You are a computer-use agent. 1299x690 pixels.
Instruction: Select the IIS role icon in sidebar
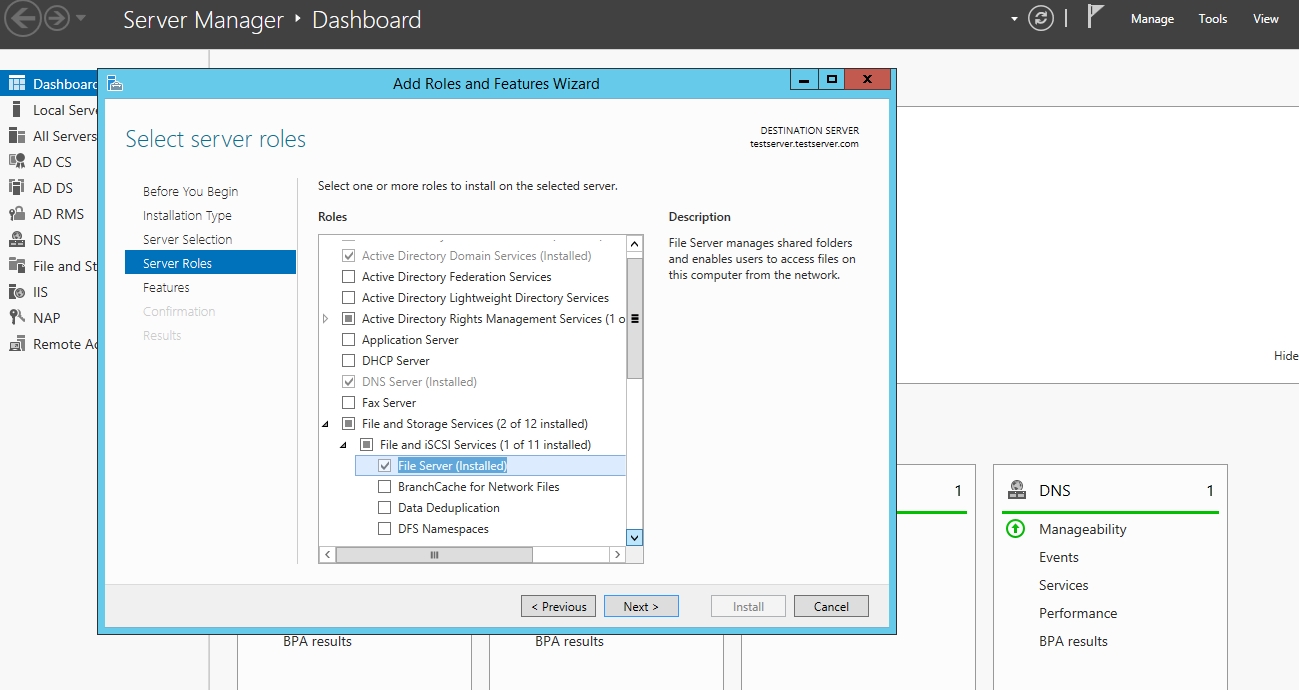(17, 292)
